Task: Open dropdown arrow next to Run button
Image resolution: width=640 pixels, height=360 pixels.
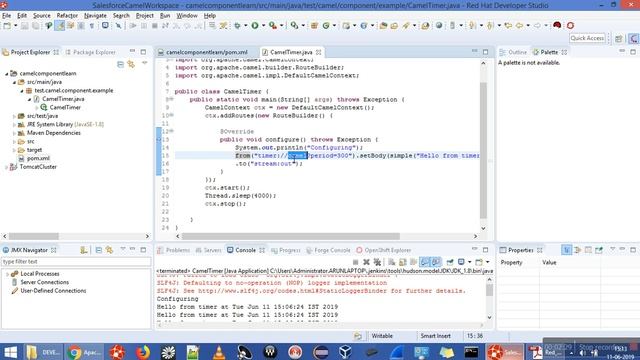Action: (263, 26)
